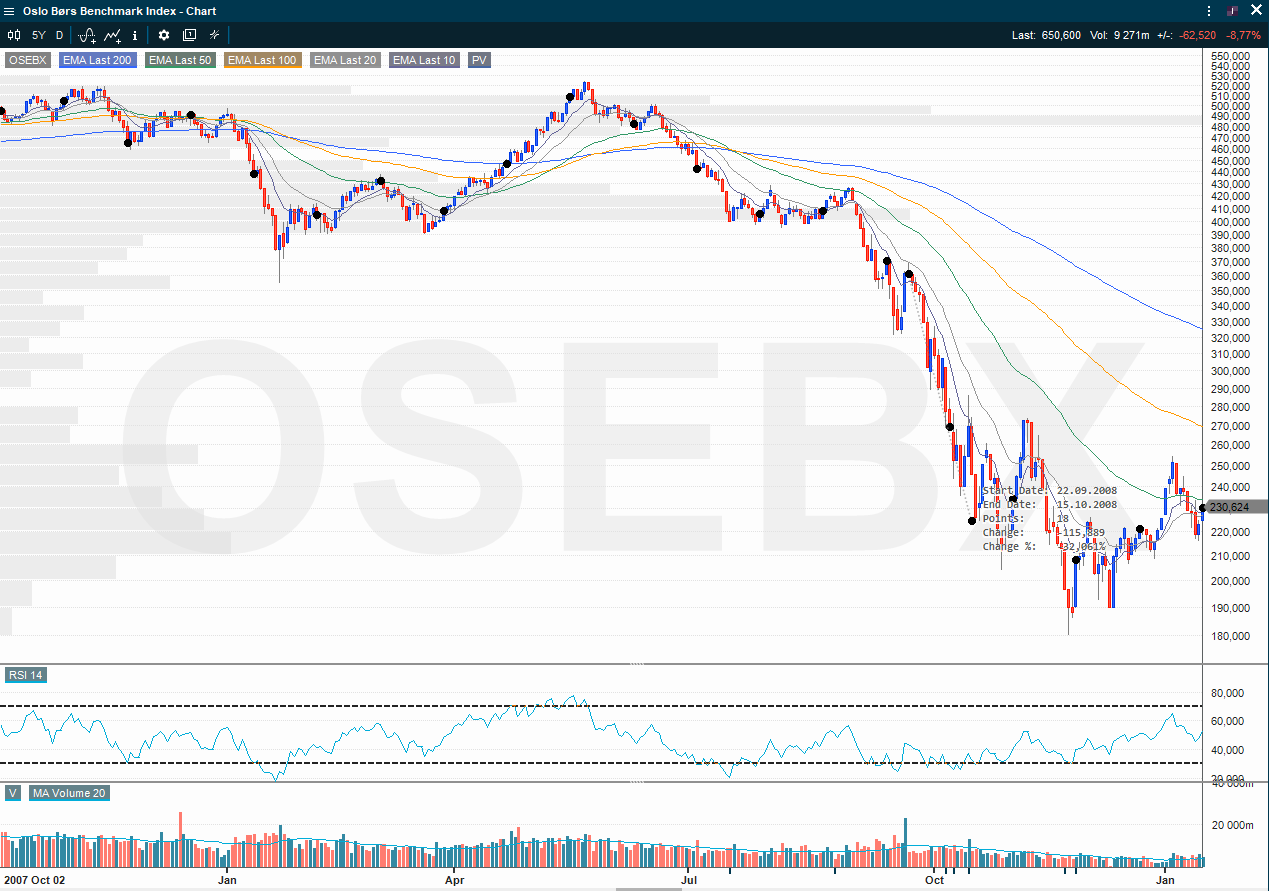Click the RSI 14 indicator label

26,675
